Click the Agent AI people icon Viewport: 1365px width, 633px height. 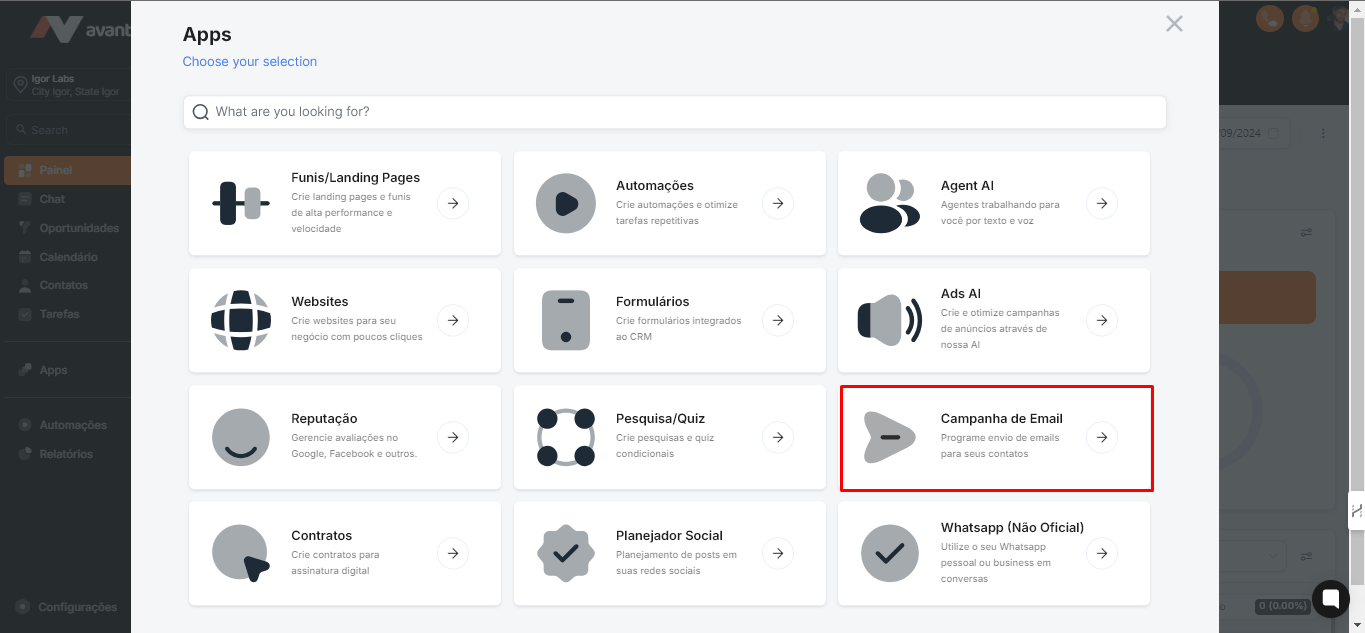(889, 203)
